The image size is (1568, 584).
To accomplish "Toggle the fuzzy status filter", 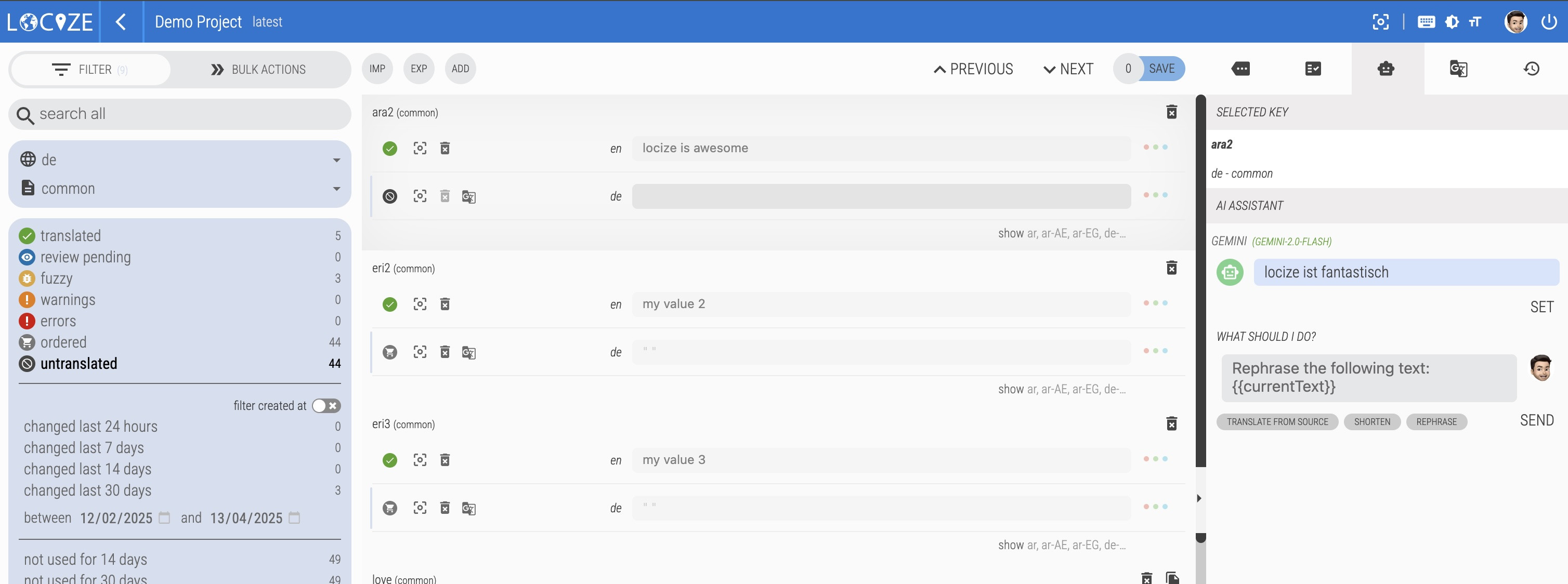I will [56, 278].
